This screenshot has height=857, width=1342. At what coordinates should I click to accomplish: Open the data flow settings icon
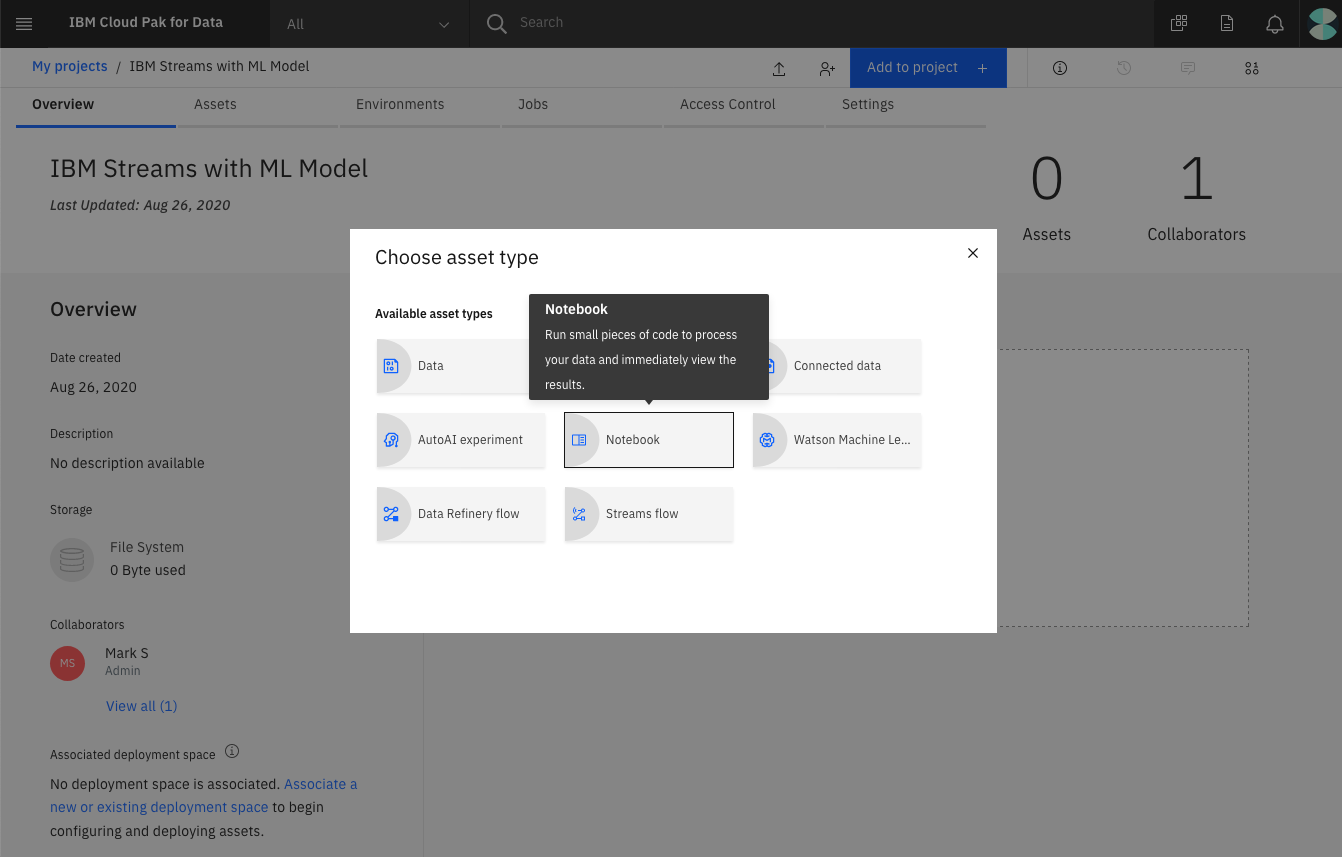click(x=1252, y=68)
